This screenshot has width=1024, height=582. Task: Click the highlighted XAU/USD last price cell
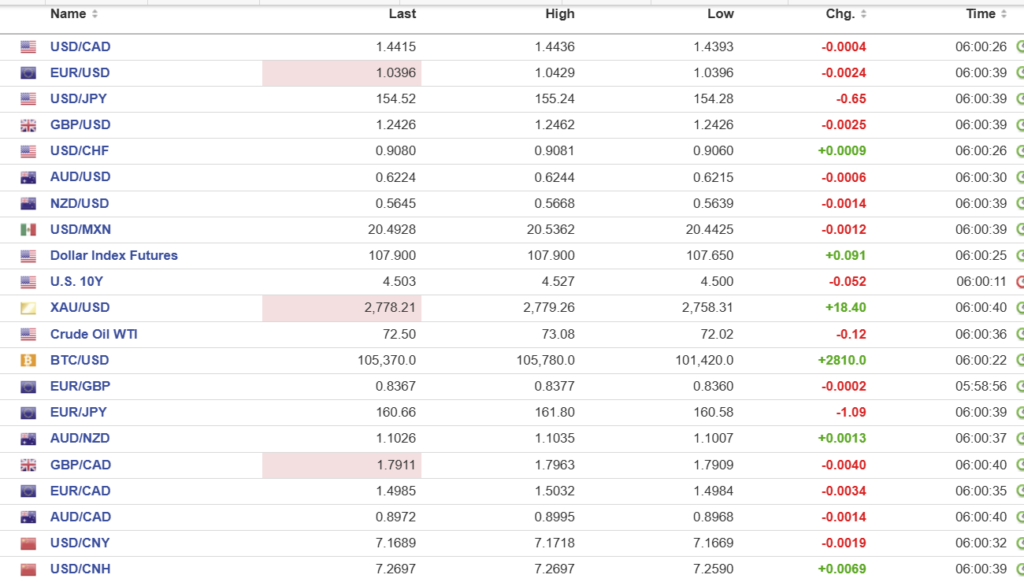click(342, 308)
